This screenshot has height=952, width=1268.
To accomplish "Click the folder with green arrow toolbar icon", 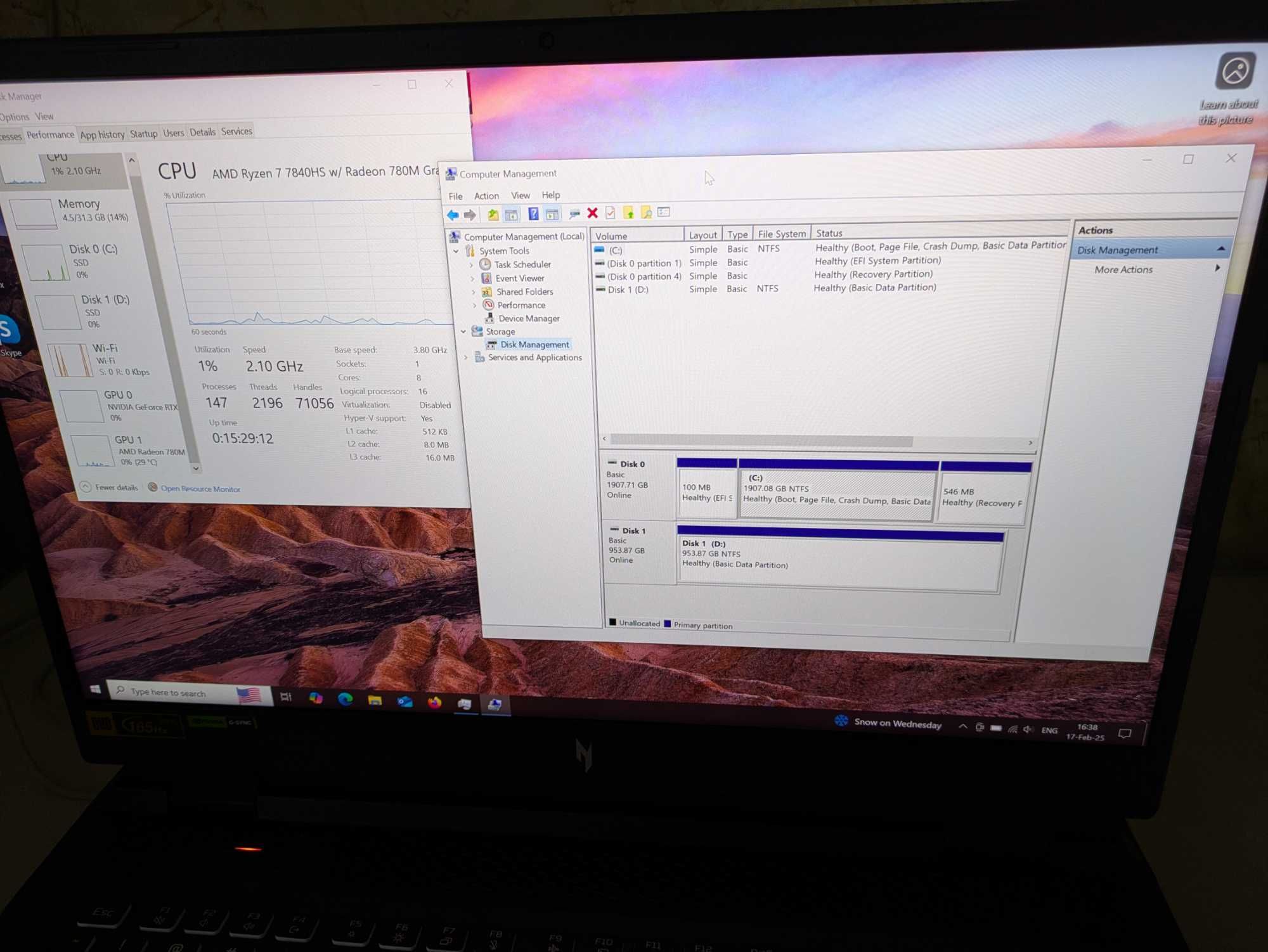I will (x=628, y=212).
